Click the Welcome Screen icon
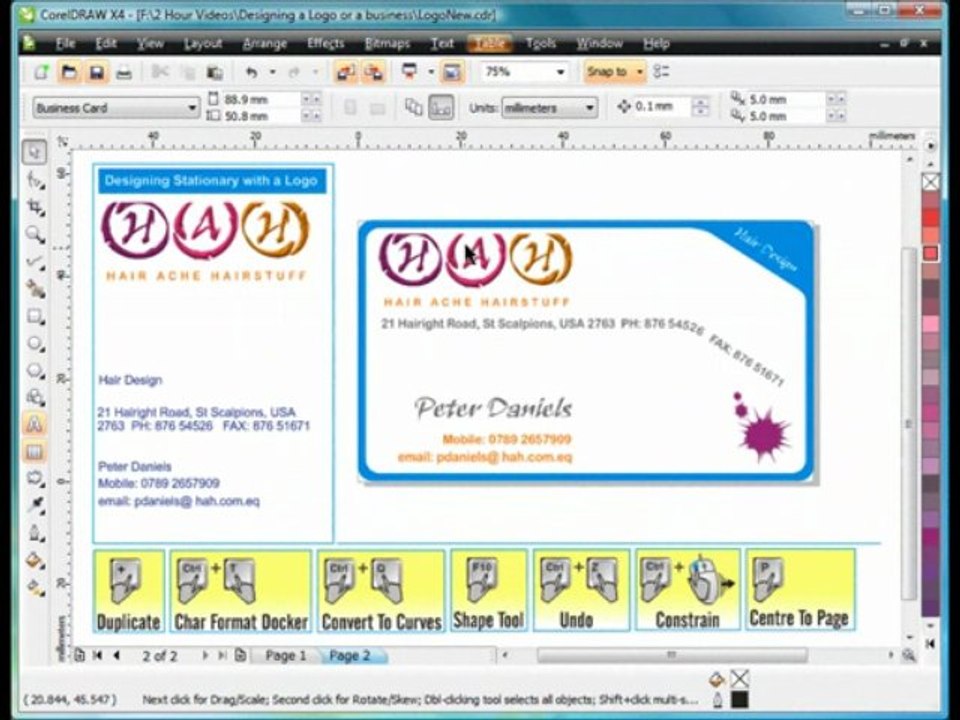960x720 pixels. point(452,72)
